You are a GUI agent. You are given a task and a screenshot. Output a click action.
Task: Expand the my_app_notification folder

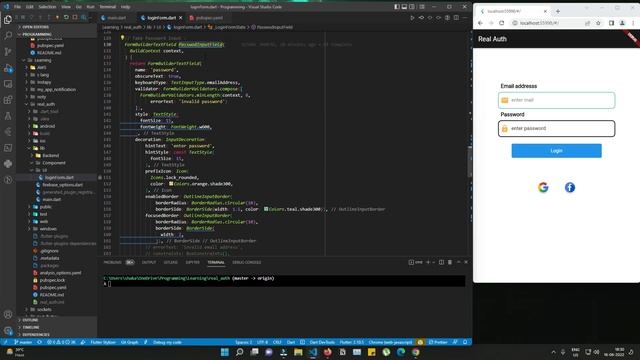(x=56, y=89)
